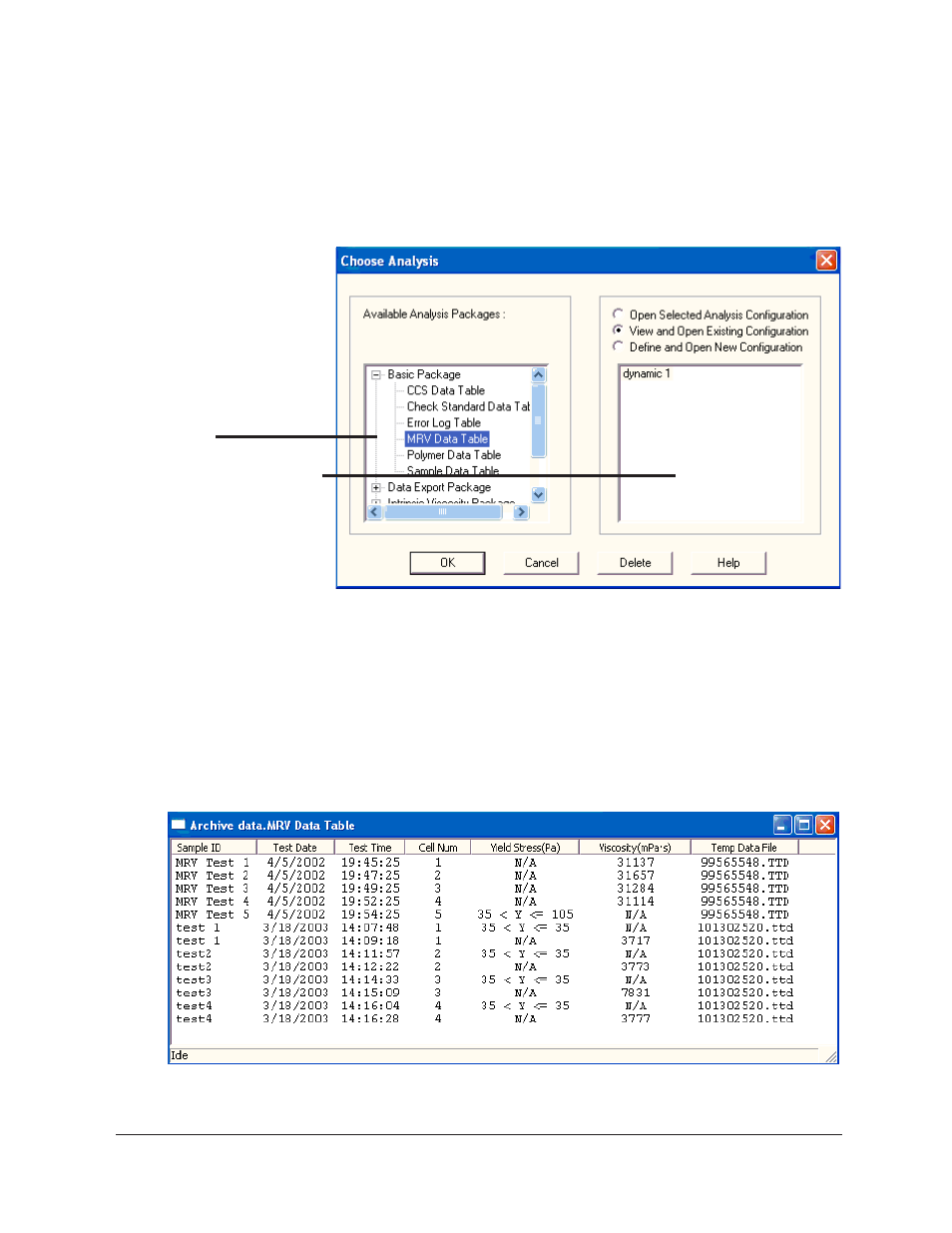Image resolution: width=952 pixels, height=1233 pixels.
Task: Click the Help button
Action: coord(728,563)
